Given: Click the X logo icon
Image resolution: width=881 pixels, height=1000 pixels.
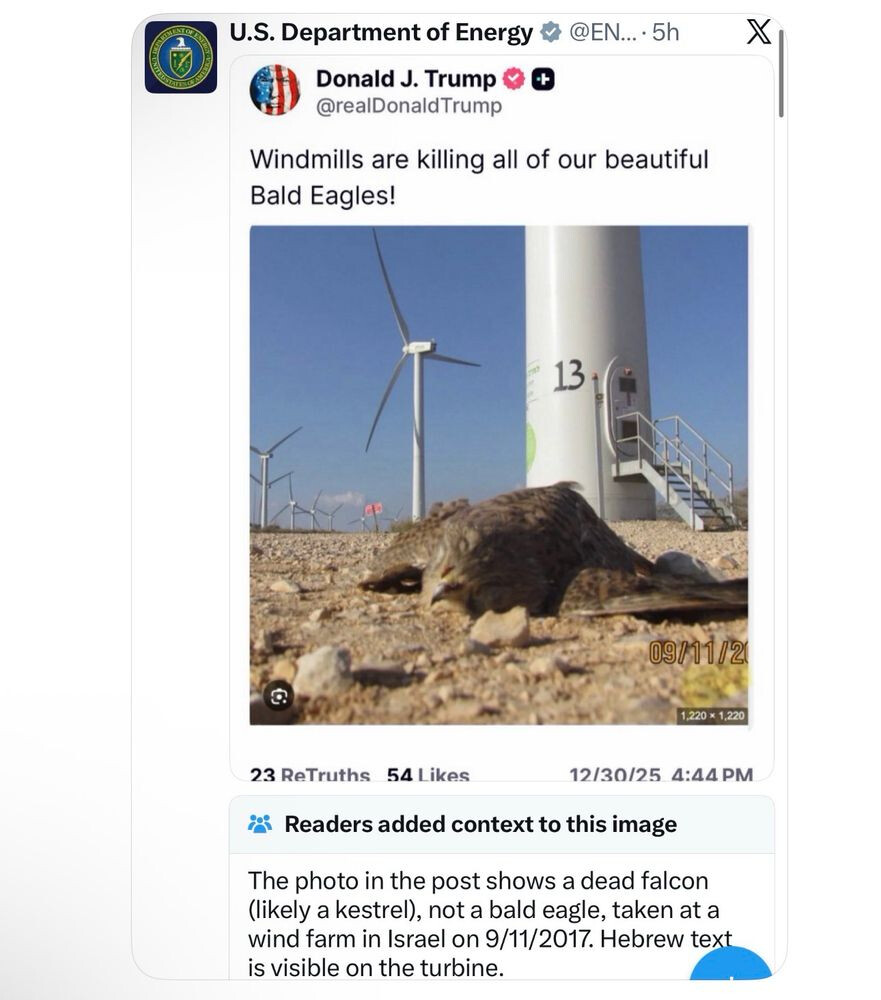Looking at the screenshot, I should (759, 32).
